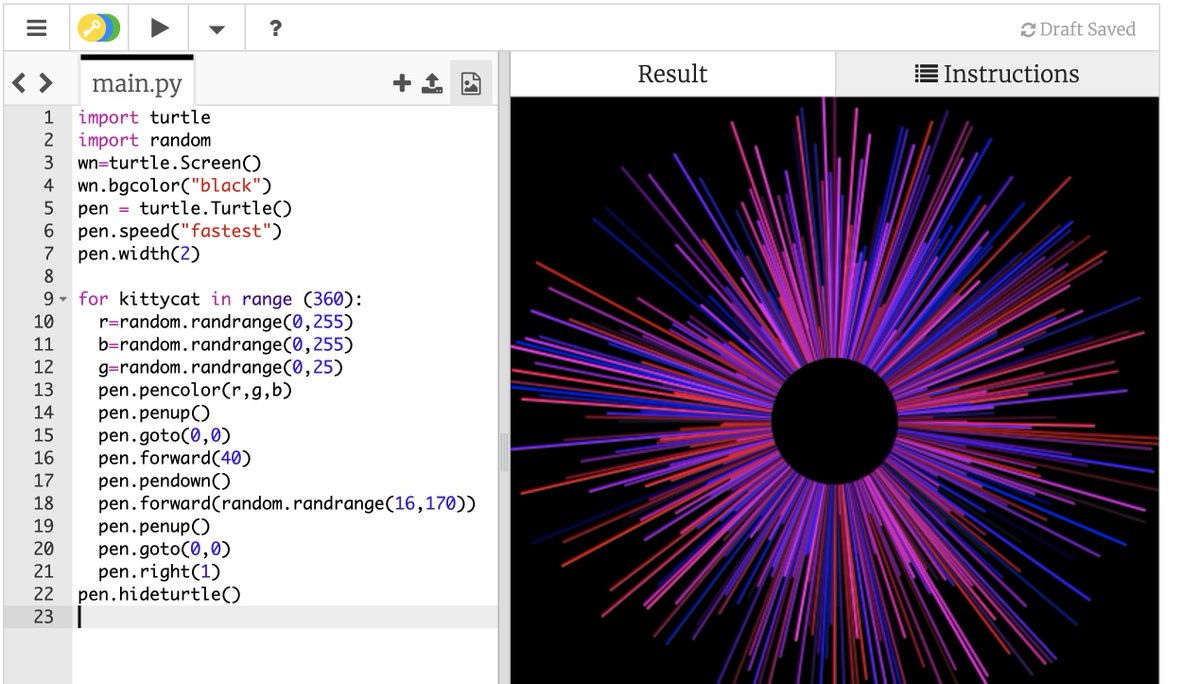
Task: Click line number 22 in gutter
Action: pyautogui.click(x=43, y=594)
